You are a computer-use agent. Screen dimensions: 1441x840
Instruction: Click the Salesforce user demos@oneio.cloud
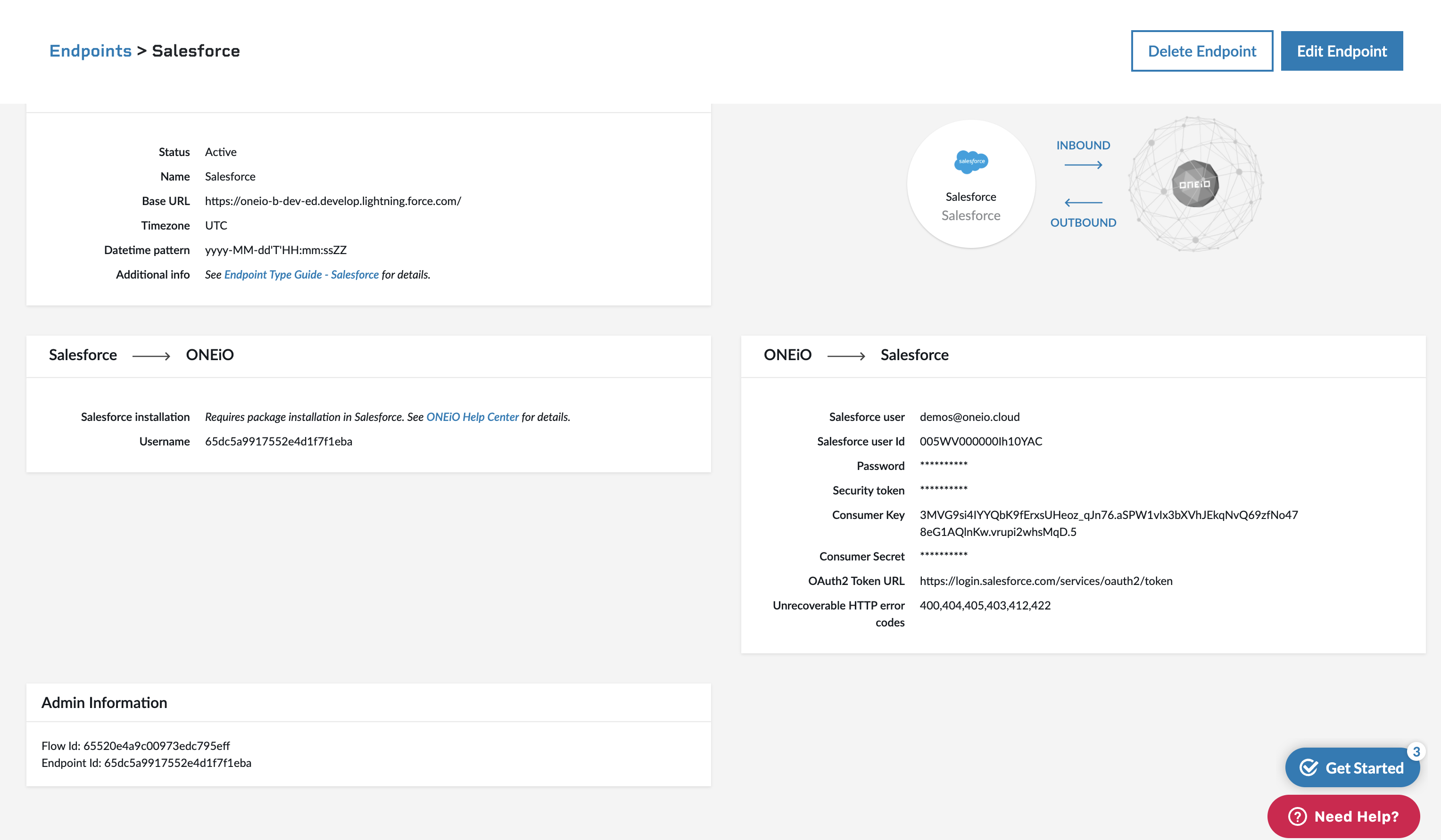[969, 417]
